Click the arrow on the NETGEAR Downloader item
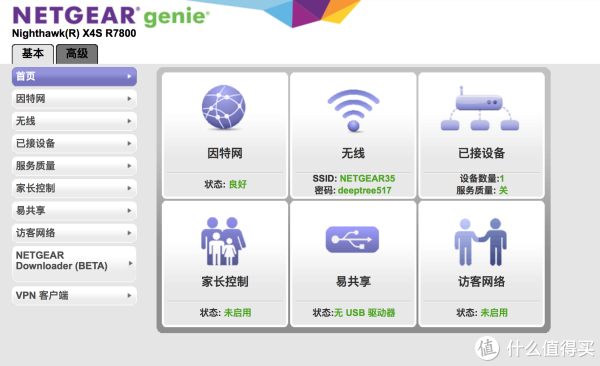Image resolution: width=600 pixels, height=366 pixels. (130, 263)
